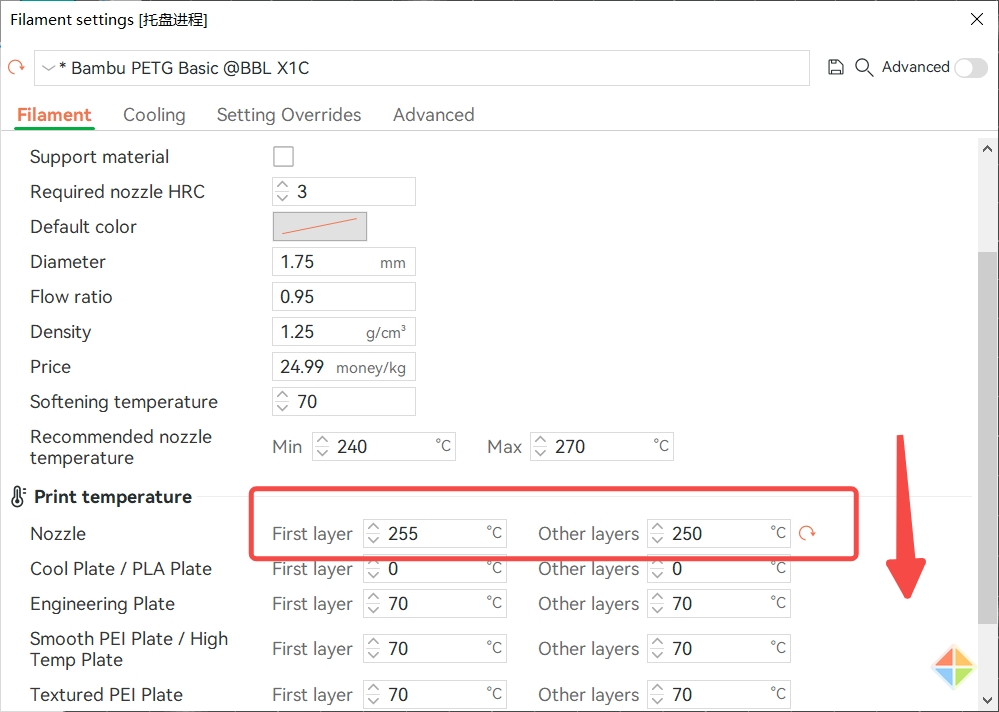Click the scrollbar down arrow
Viewport: 999px width, 712px height.
click(x=988, y=699)
